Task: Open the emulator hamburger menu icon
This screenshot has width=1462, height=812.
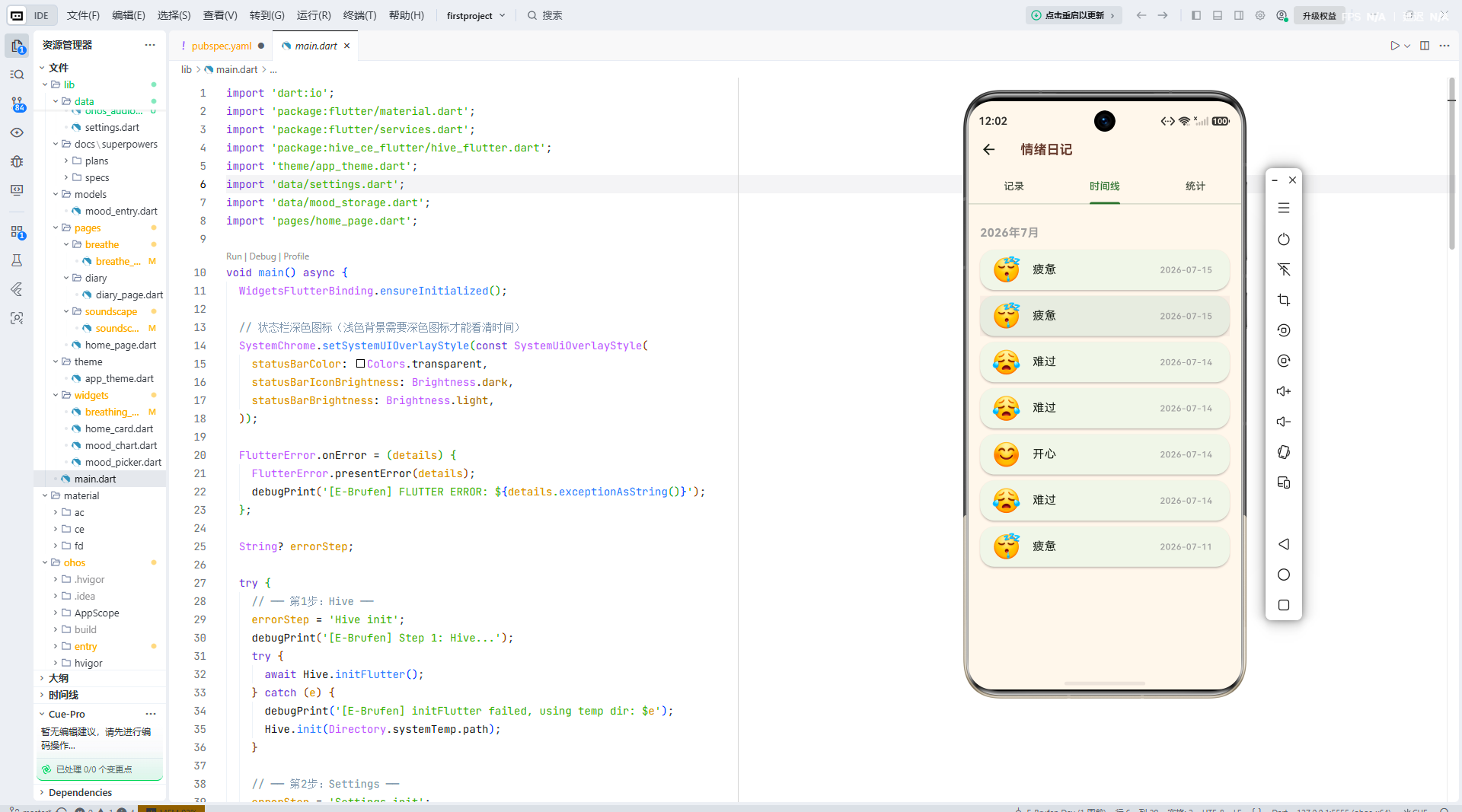Action: click(x=1284, y=208)
